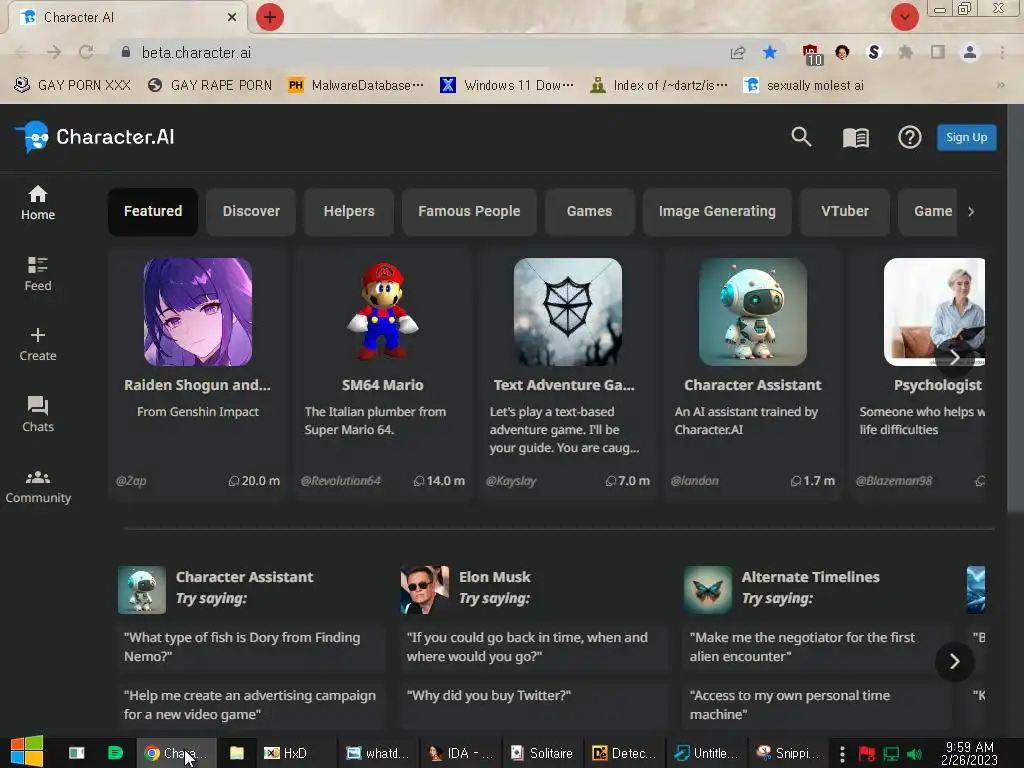Open the red tab search dropdown button

[904, 18]
